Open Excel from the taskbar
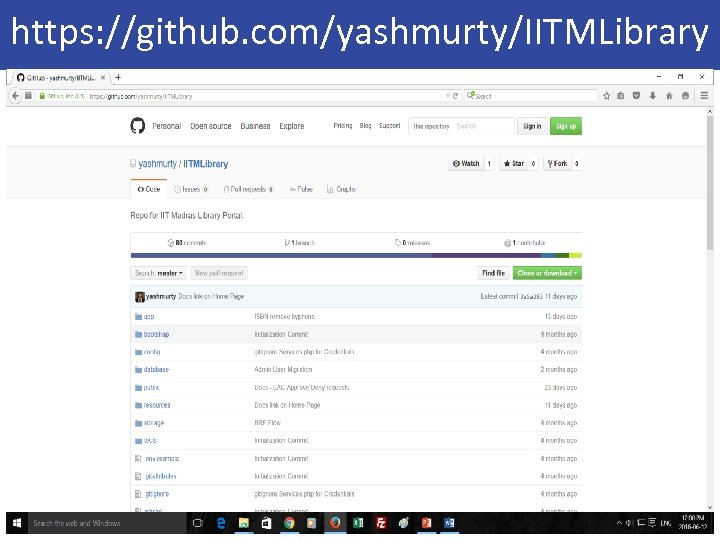Image resolution: width=720 pixels, height=540 pixels. (x=358, y=523)
